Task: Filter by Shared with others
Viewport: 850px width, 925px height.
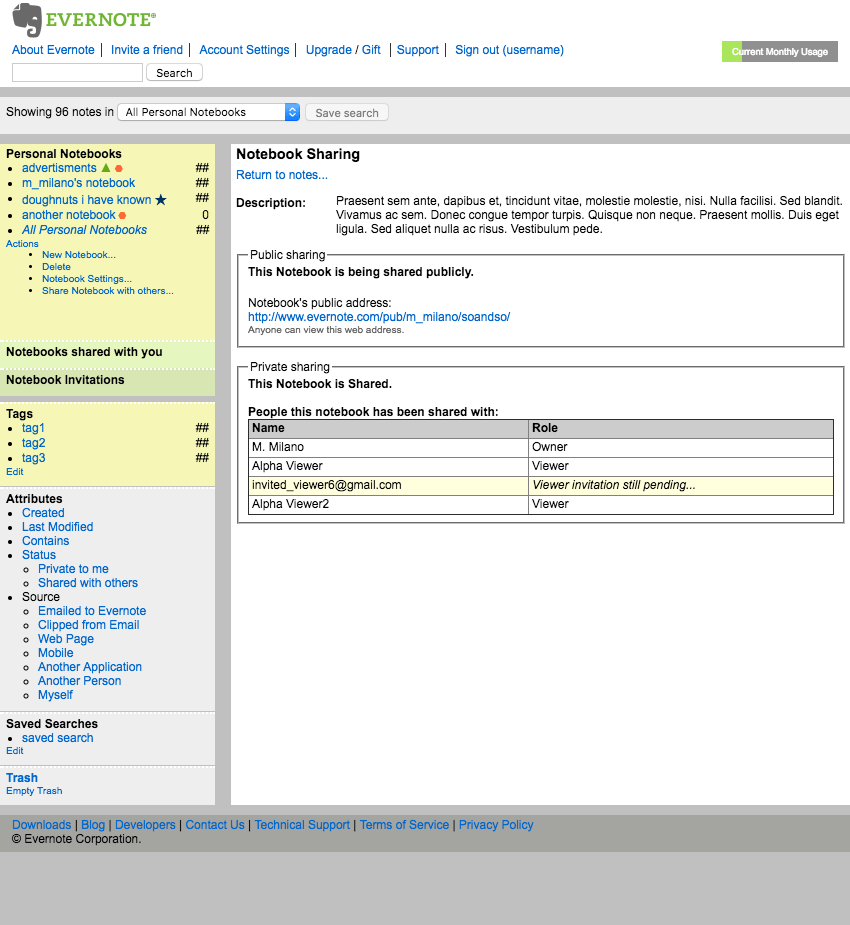Action: 88,583
